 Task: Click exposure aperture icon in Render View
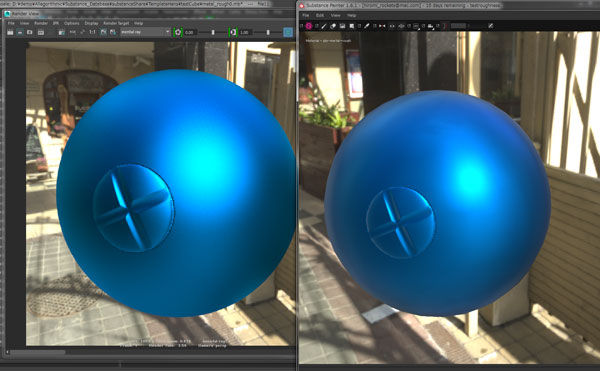[178, 32]
